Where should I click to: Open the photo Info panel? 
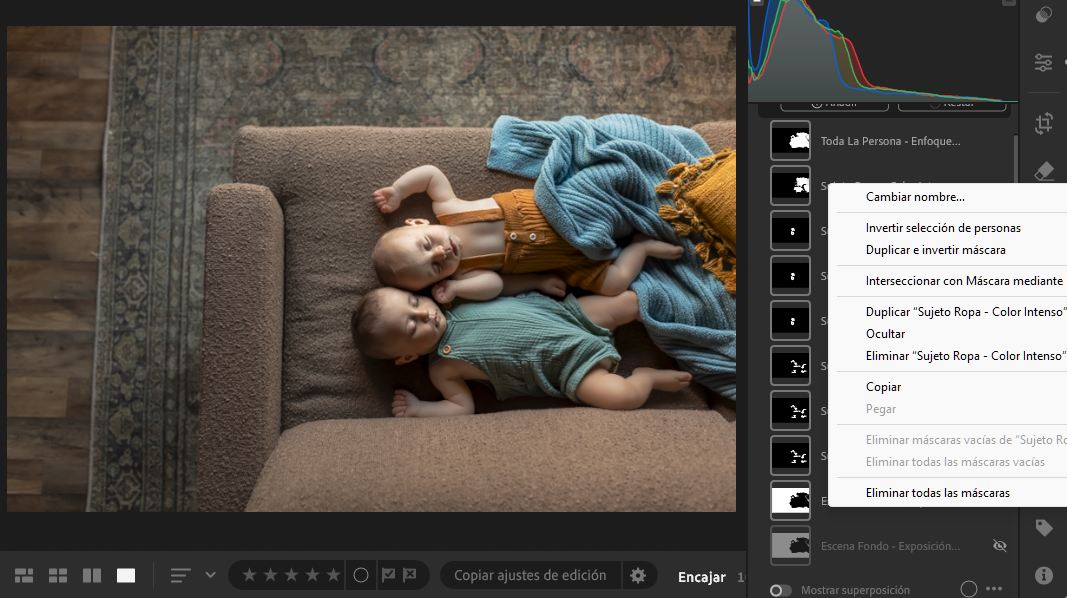click(x=1044, y=575)
